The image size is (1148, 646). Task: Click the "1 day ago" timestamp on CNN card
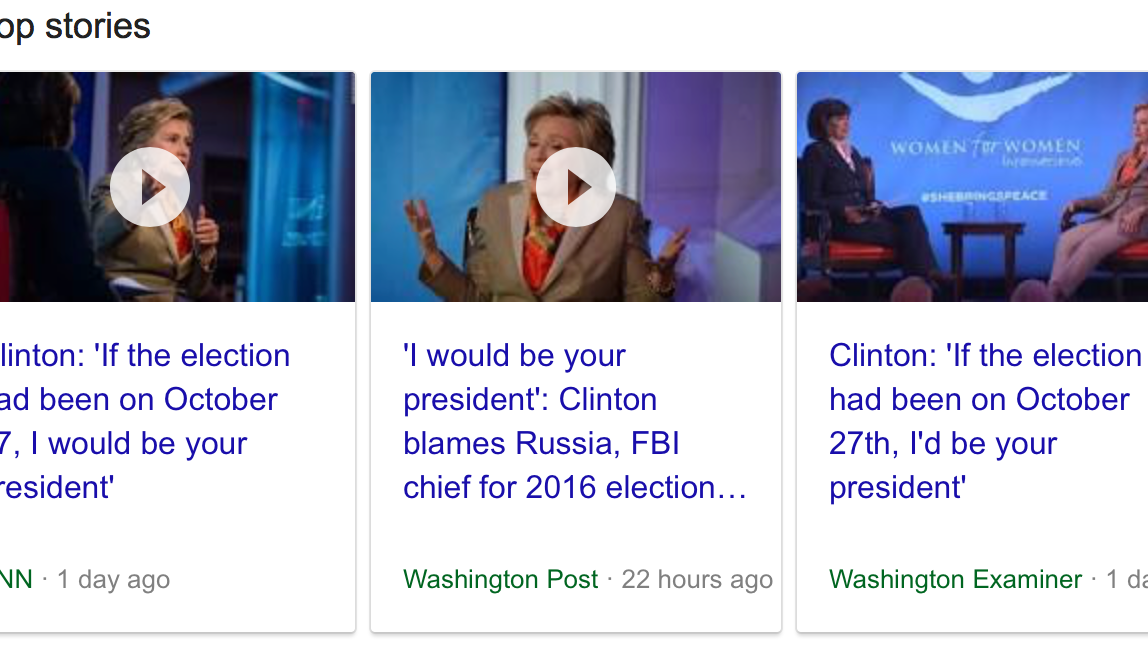pyautogui.click(x=113, y=580)
